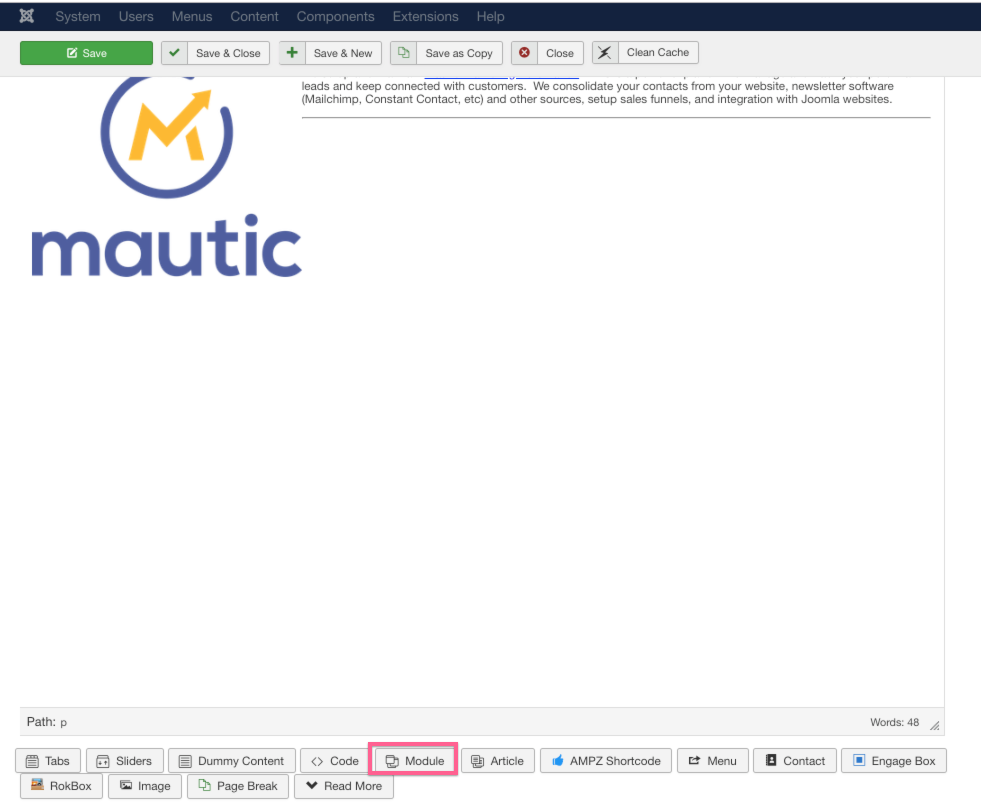Click the Save & Close label
The width and height of the screenshot is (981, 810).
pos(228,53)
